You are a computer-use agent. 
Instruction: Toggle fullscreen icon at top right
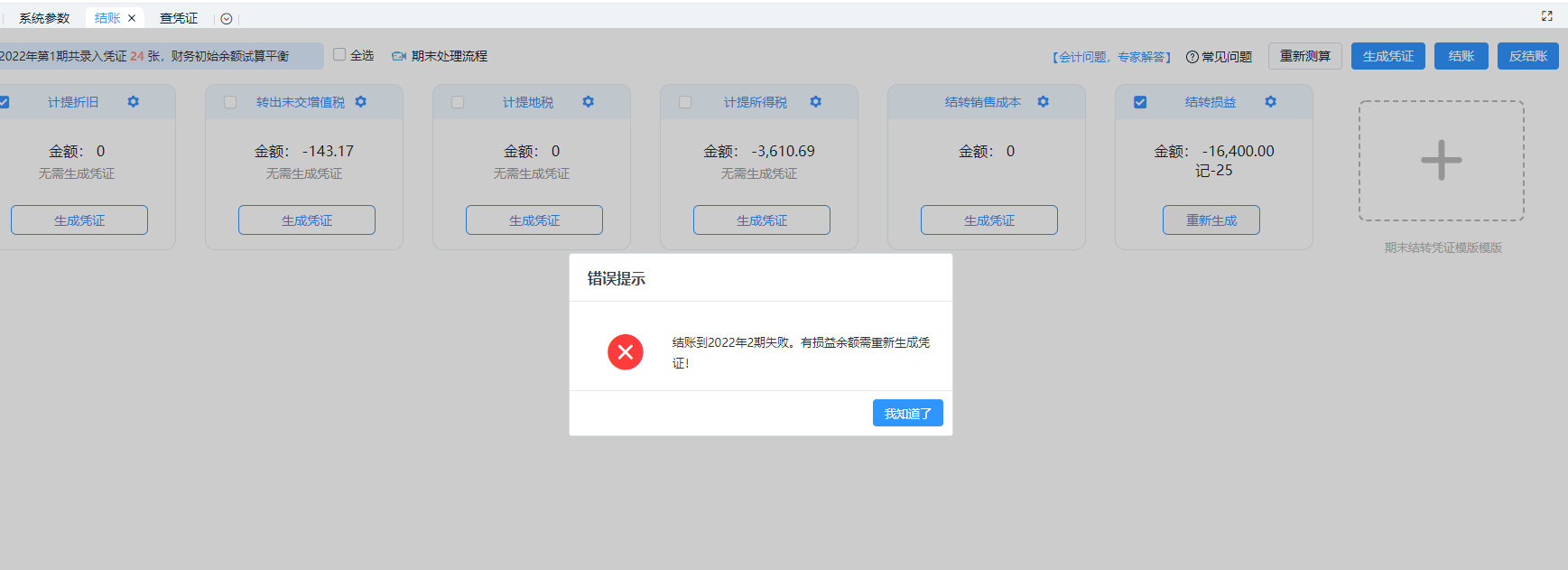click(x=1547, y=16)
